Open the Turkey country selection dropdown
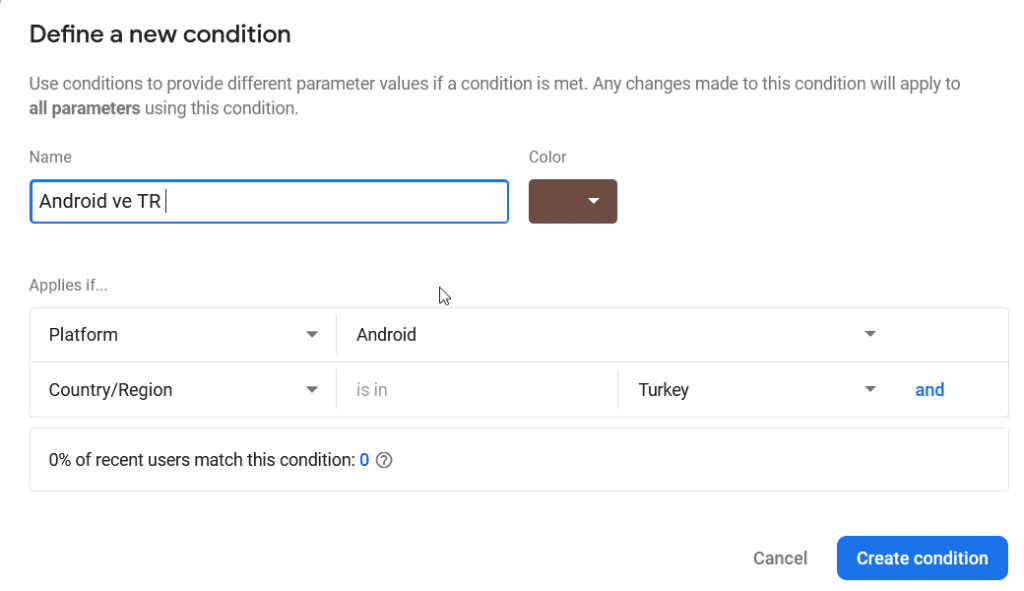 pos(758,390)
